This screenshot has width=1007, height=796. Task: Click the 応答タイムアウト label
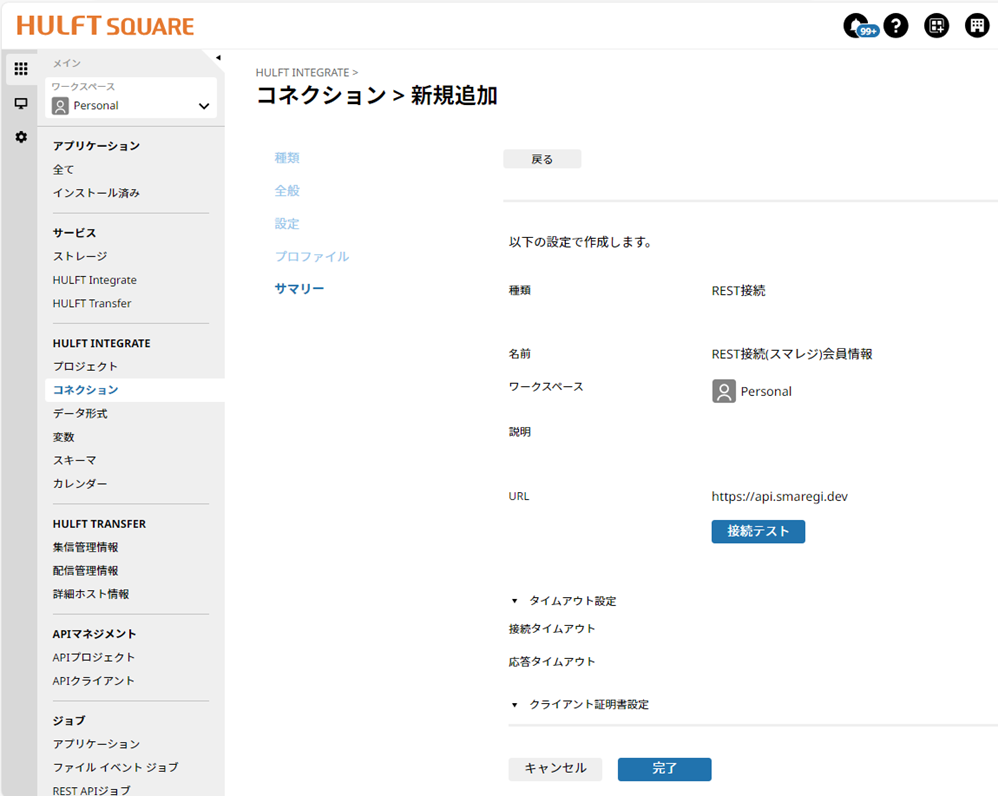pyautogui.click(x=552, y=662)
